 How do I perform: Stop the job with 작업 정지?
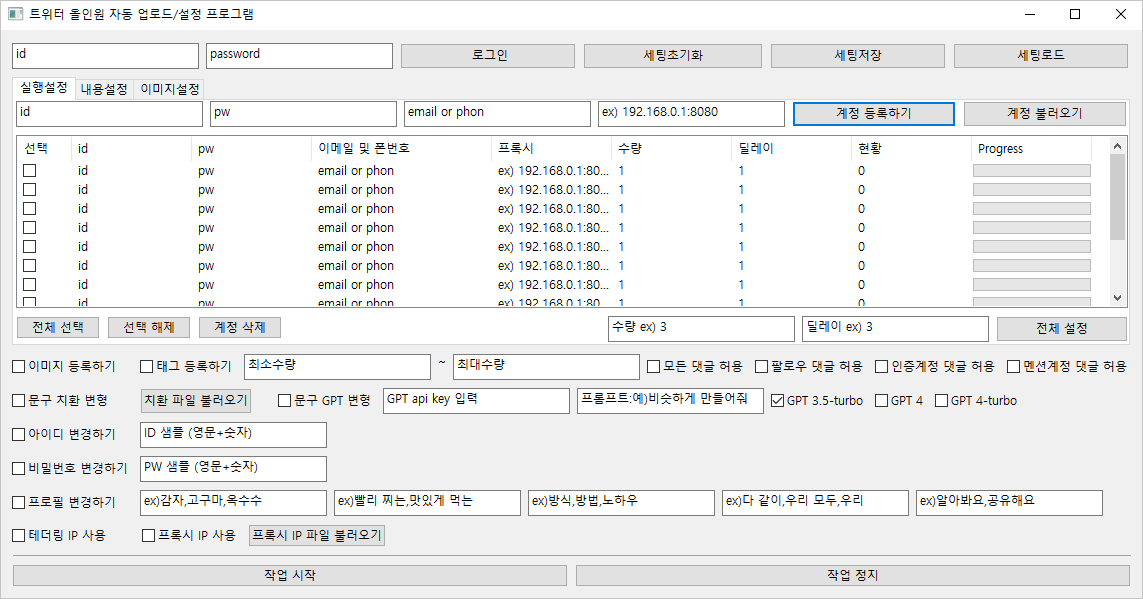tap(853, 576)
